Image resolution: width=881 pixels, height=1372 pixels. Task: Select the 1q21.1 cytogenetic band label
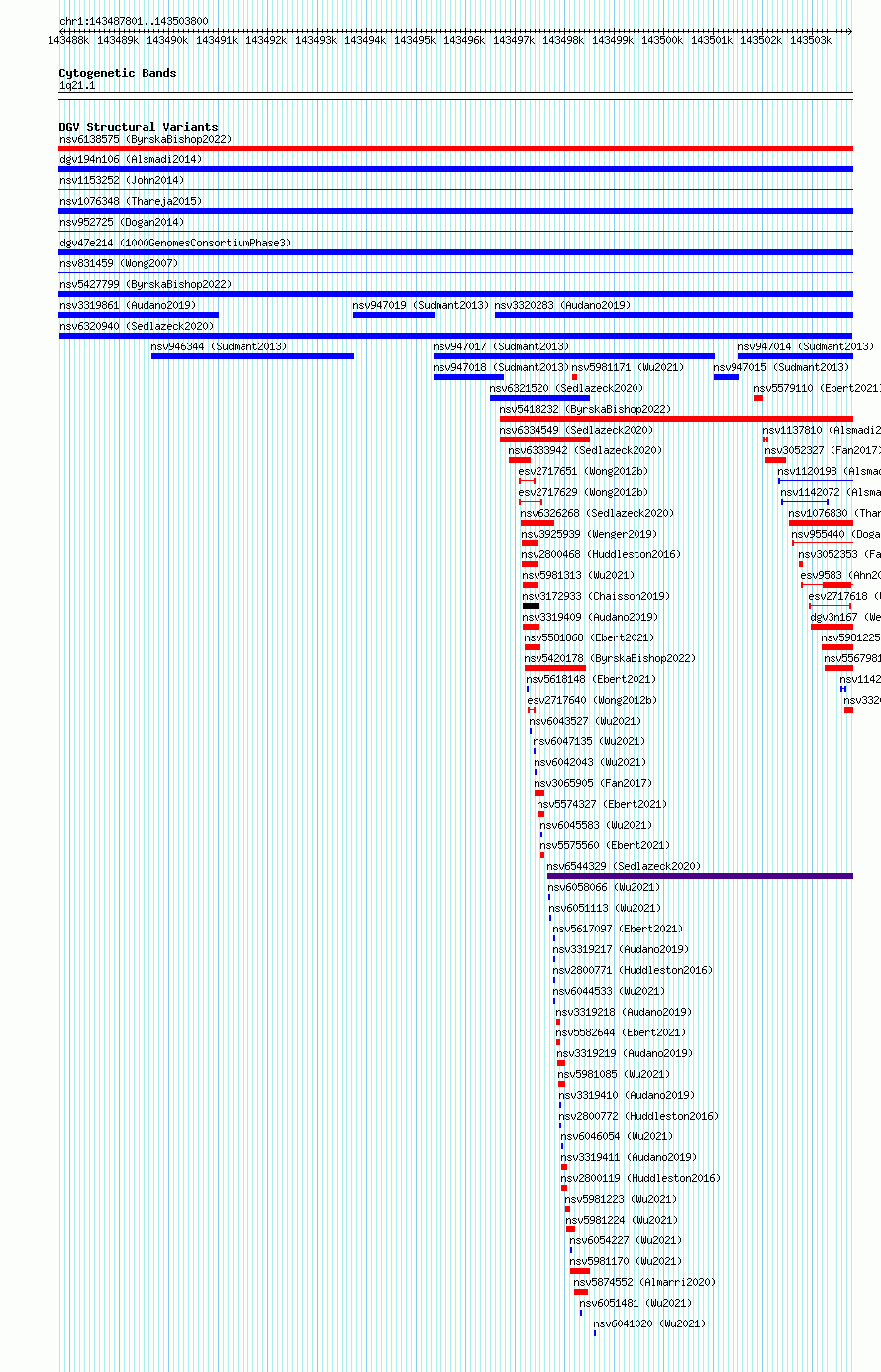[77, 86]
